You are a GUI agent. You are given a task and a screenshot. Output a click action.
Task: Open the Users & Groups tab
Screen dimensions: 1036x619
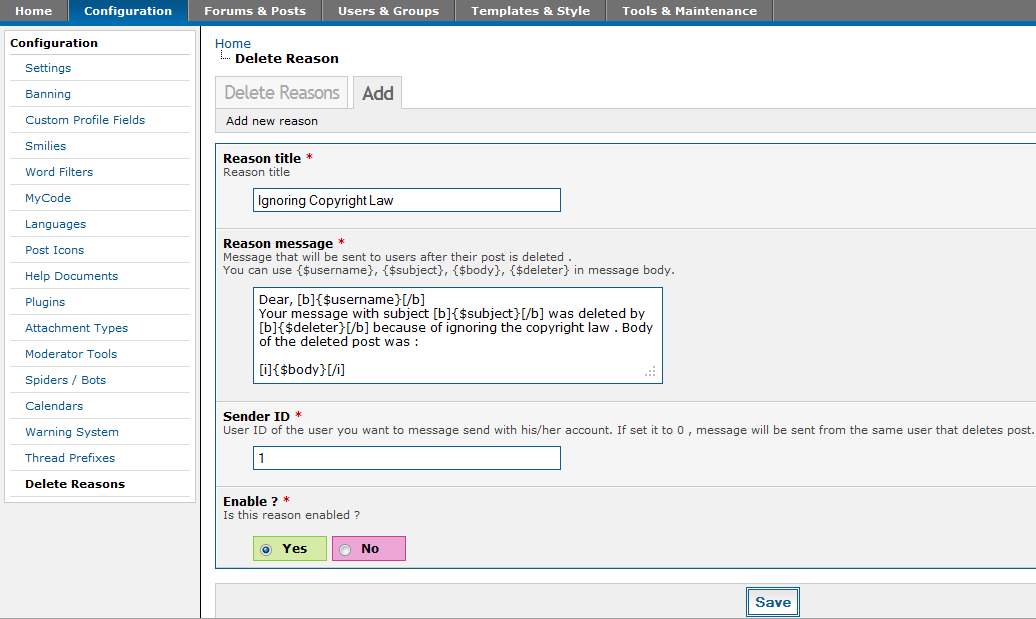coord(388,11)
